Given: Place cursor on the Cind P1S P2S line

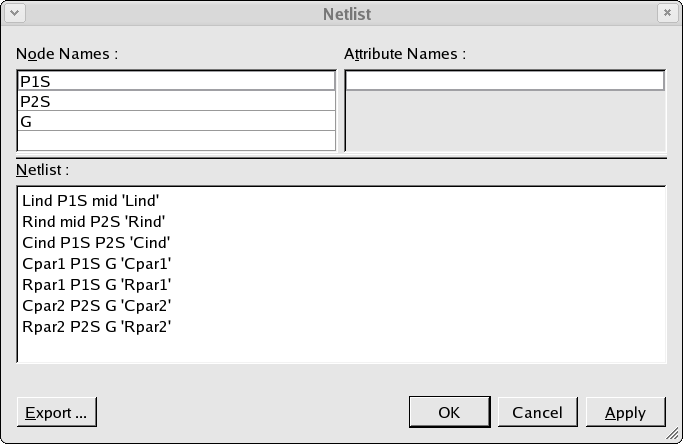Looking at the screenshot, I should pos(96,243).
